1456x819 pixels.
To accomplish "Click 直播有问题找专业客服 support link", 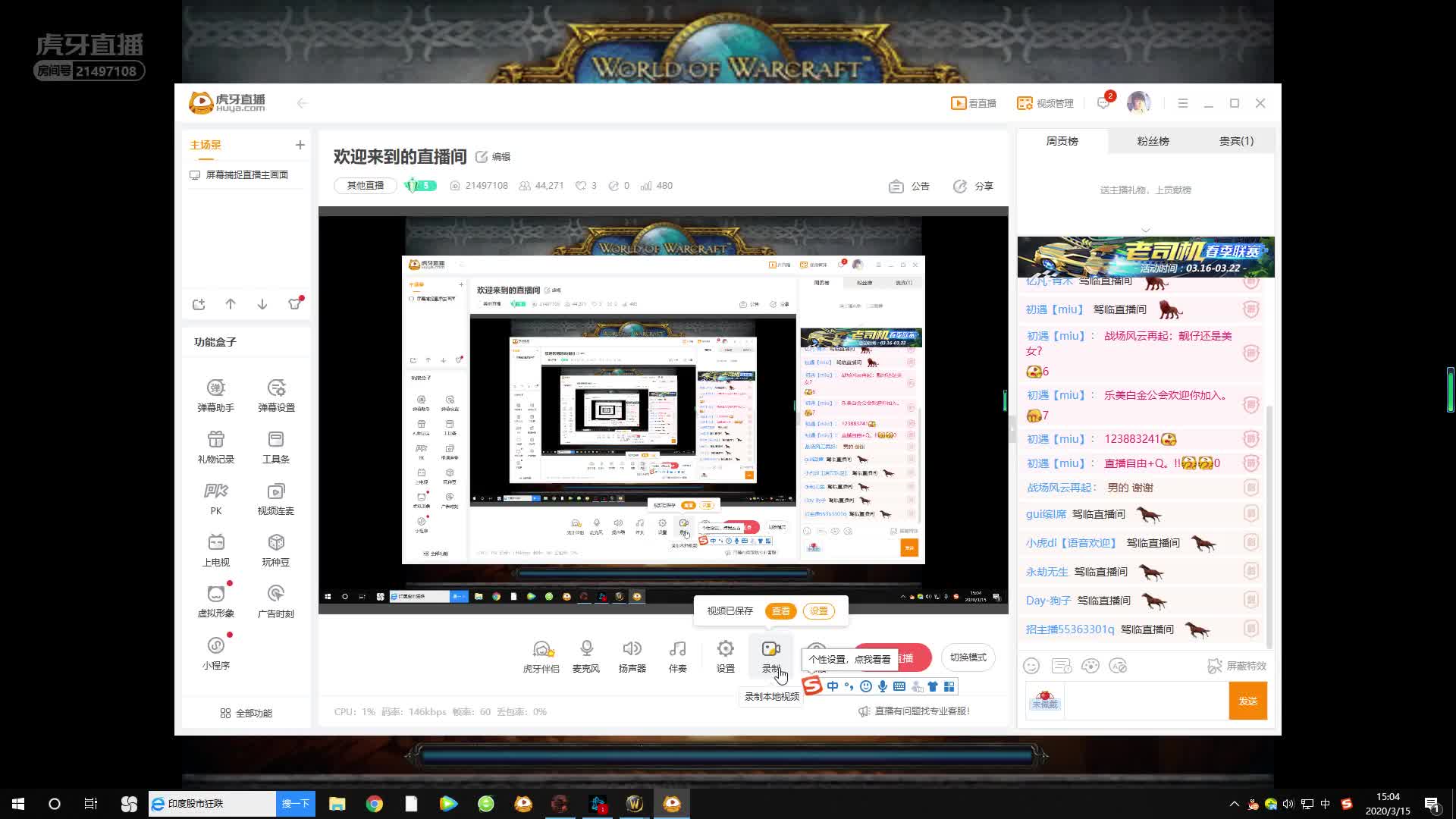I will tap(914, 711).
